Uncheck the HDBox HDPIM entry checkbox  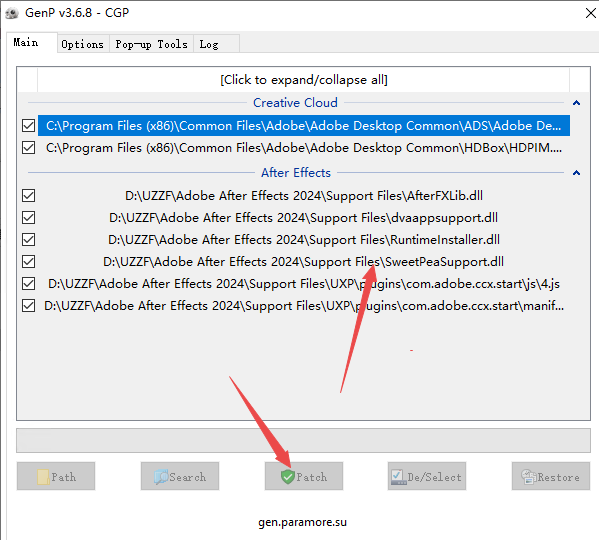[29, 148]
